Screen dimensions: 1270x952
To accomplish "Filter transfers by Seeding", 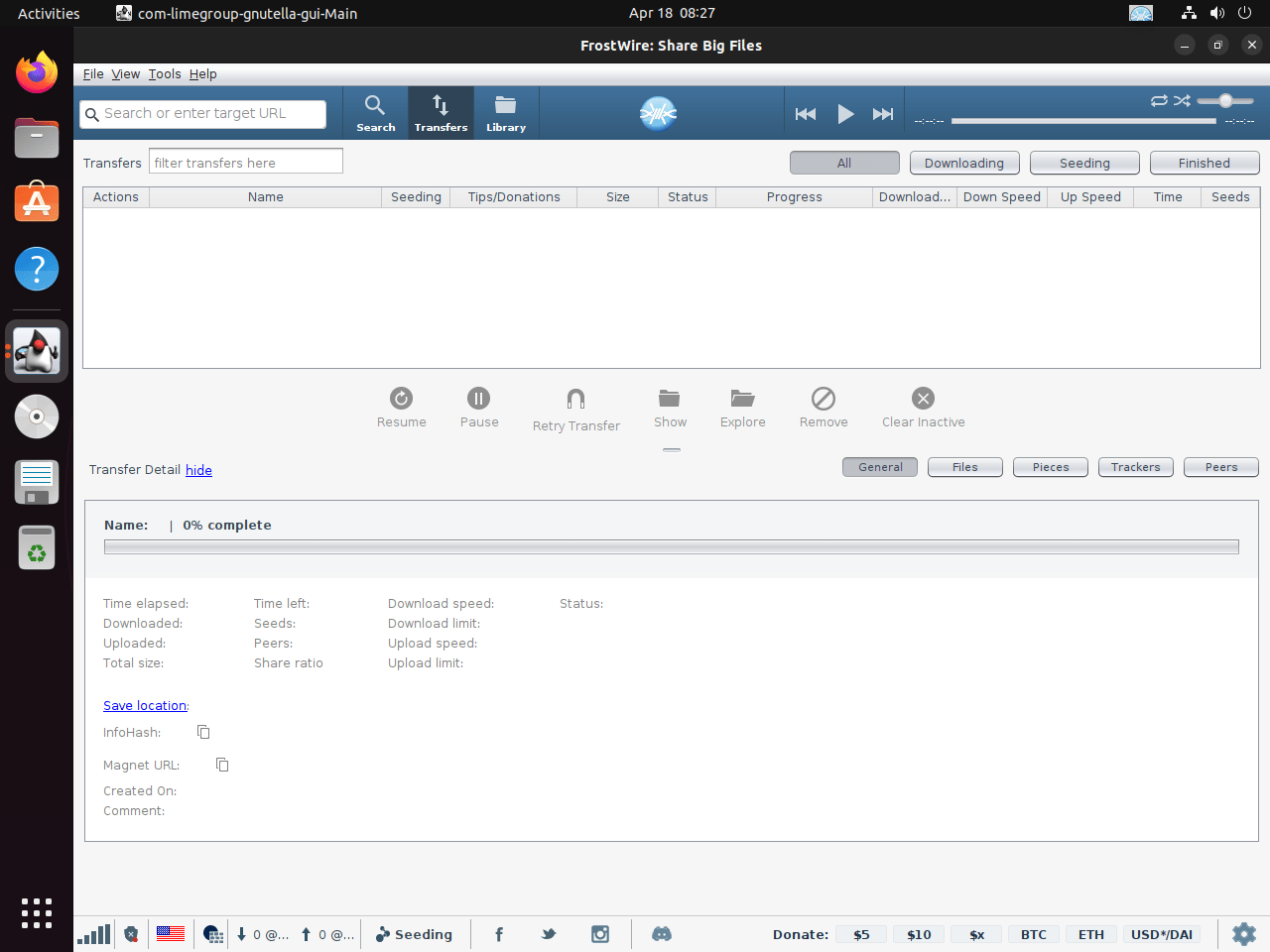I will [1084, 163].
